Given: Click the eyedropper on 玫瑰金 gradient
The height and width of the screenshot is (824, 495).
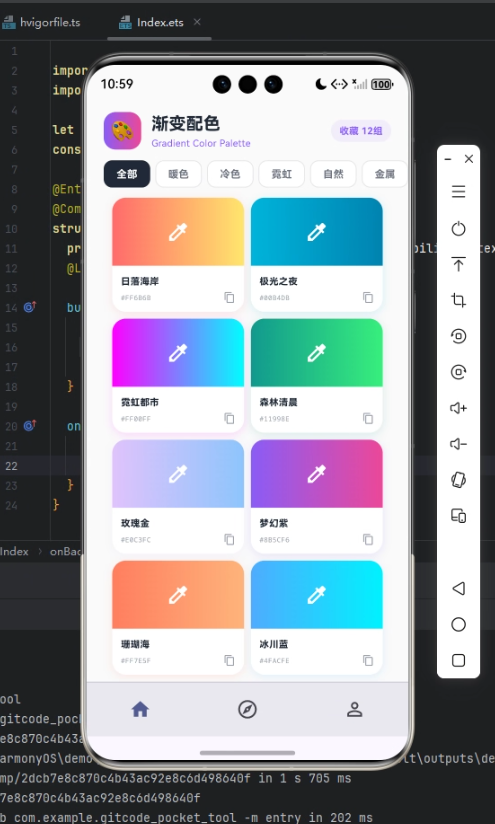Looking at the screenshot, I should click(178, 473).
